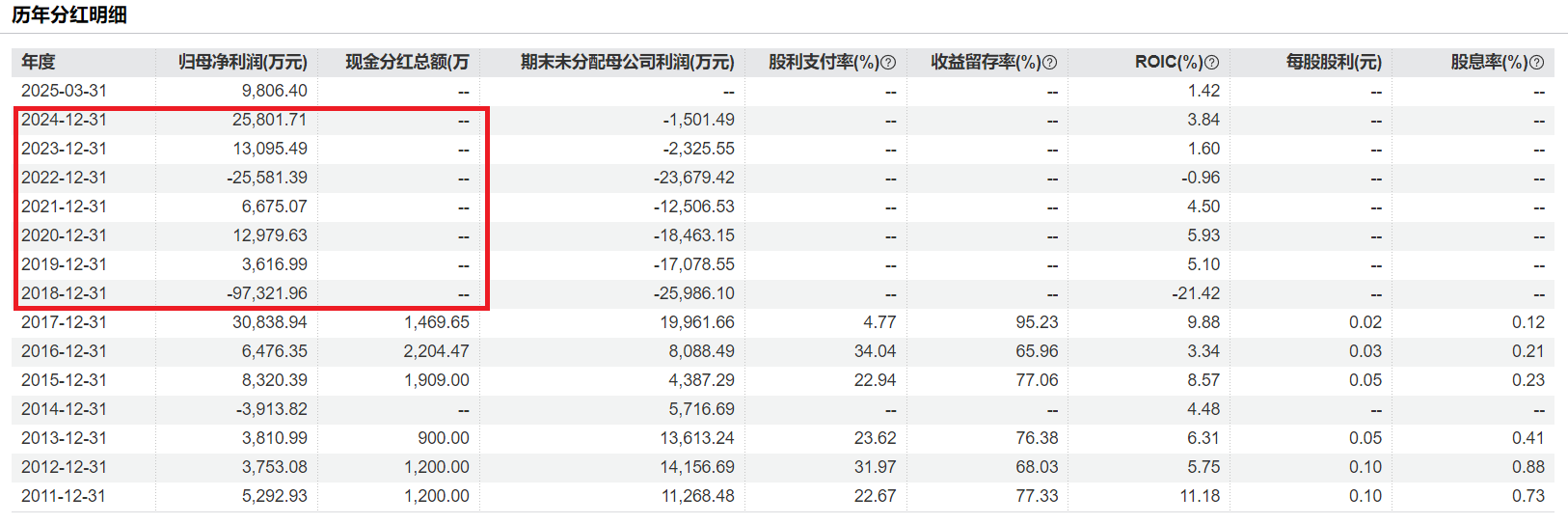The image size is (1568, 524).
Task: Click help icon beside 收益留存率(%)
Action: tap(1050, 63)
